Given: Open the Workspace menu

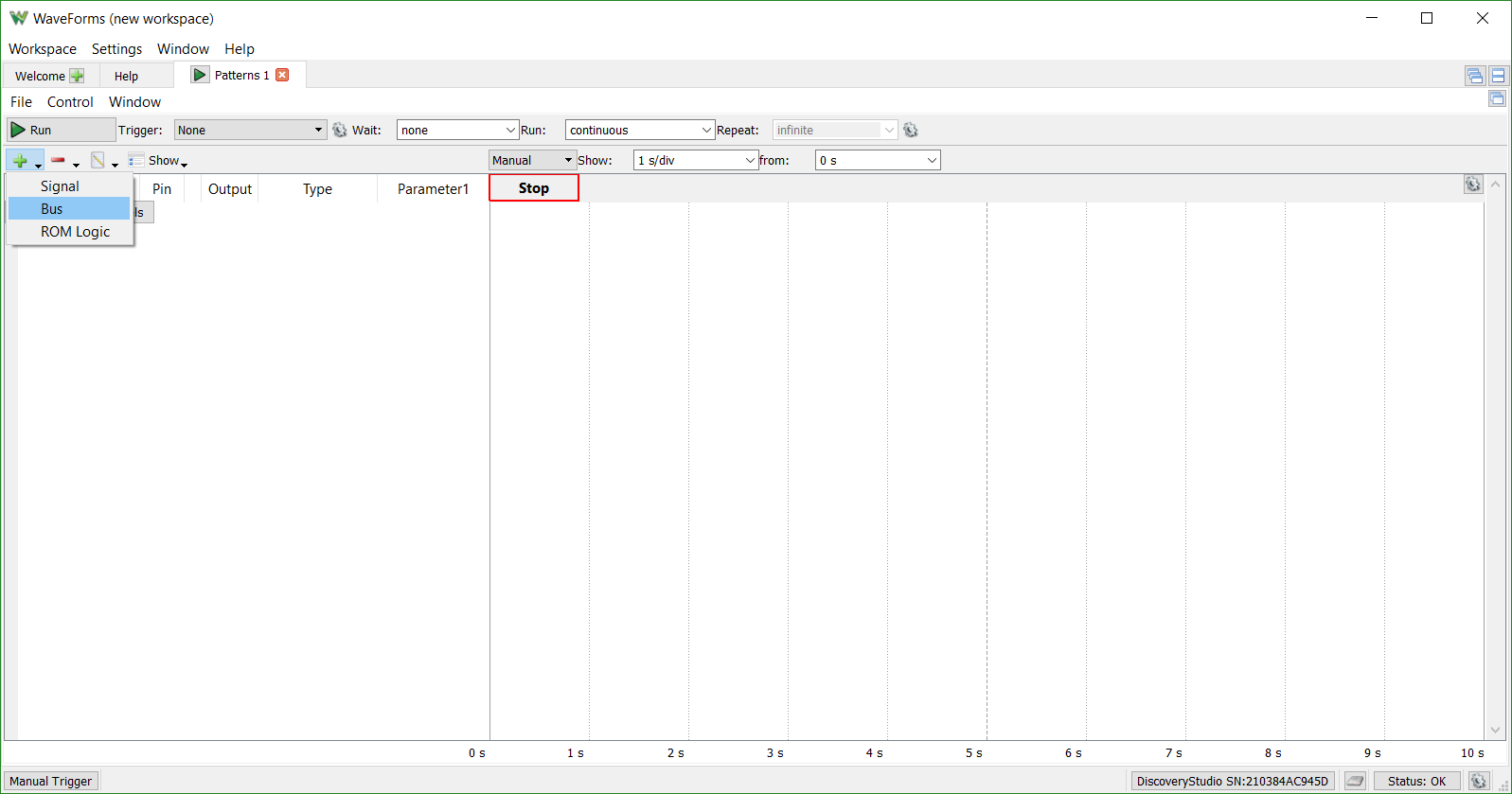Looking at the screenshot, I should [x=43, y=49].
